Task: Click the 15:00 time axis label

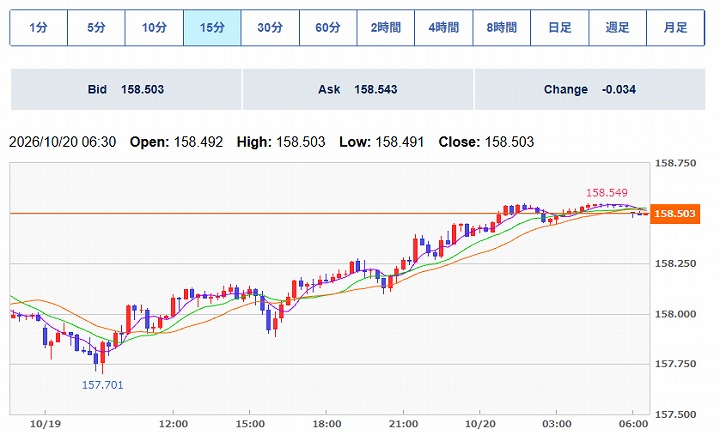Action: (250, 424)
